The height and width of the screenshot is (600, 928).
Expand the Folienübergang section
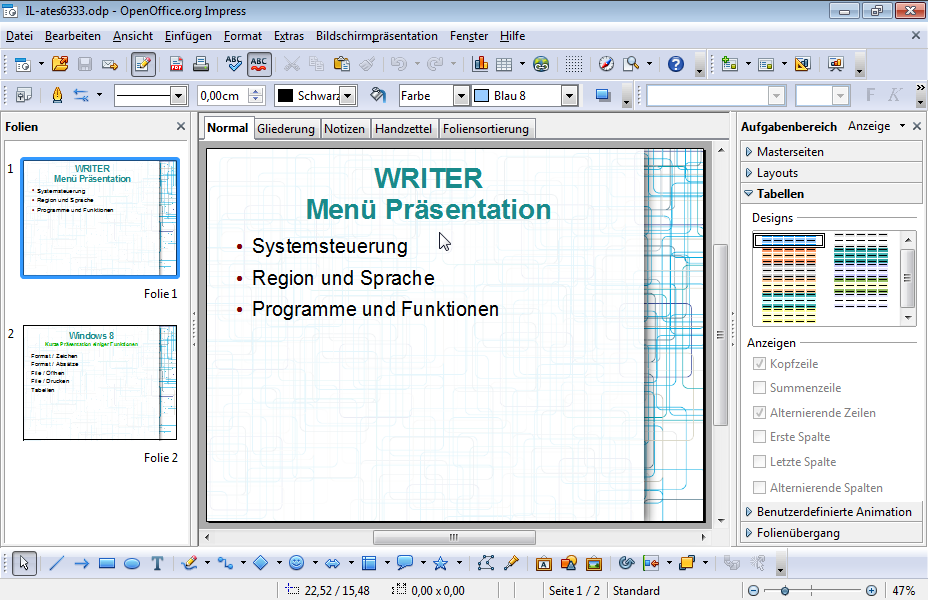pyautogui.click(x=831, y=533)
